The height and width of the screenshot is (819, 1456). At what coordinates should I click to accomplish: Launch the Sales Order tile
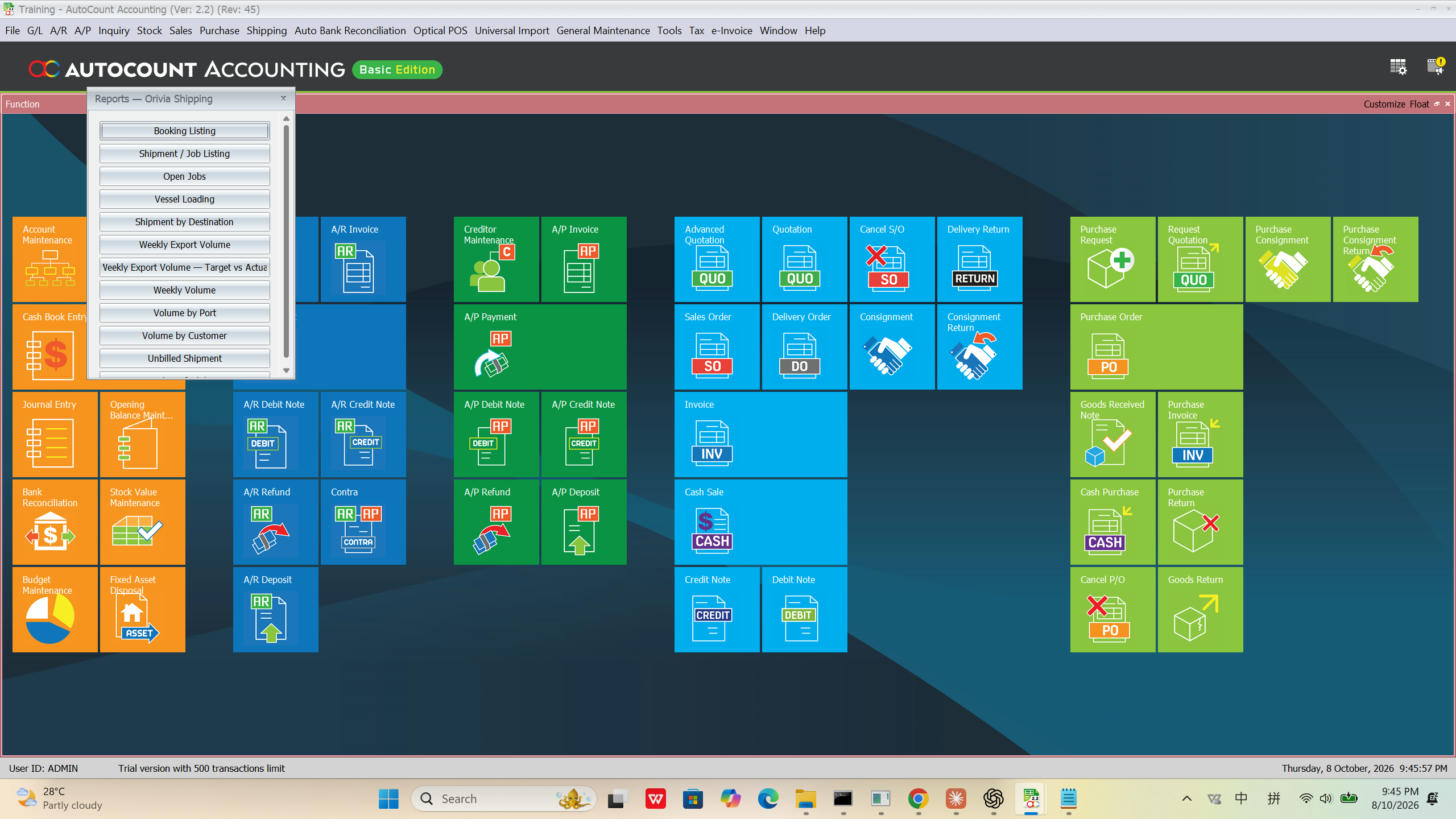tap(716, 346)
